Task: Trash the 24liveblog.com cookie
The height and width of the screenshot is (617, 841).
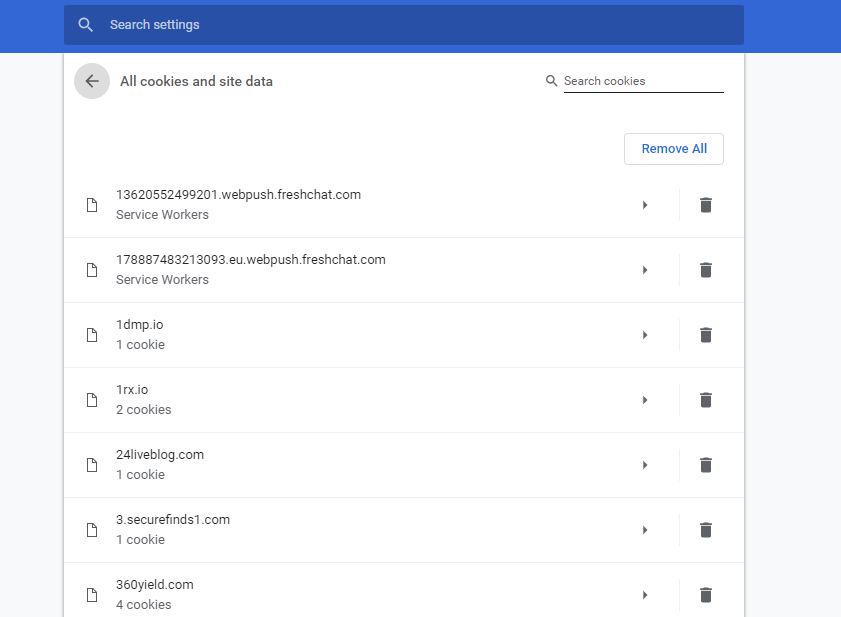Action: pos(706,465)
